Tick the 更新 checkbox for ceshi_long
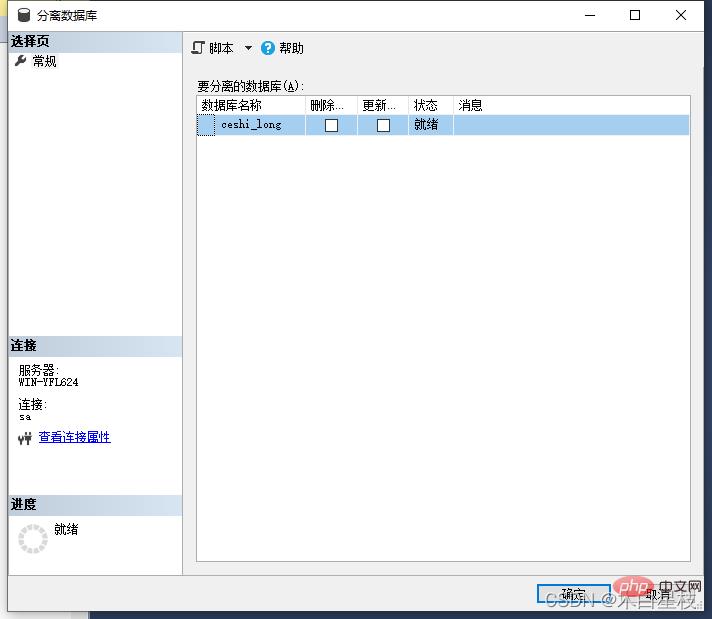 (x=383, y=125)
